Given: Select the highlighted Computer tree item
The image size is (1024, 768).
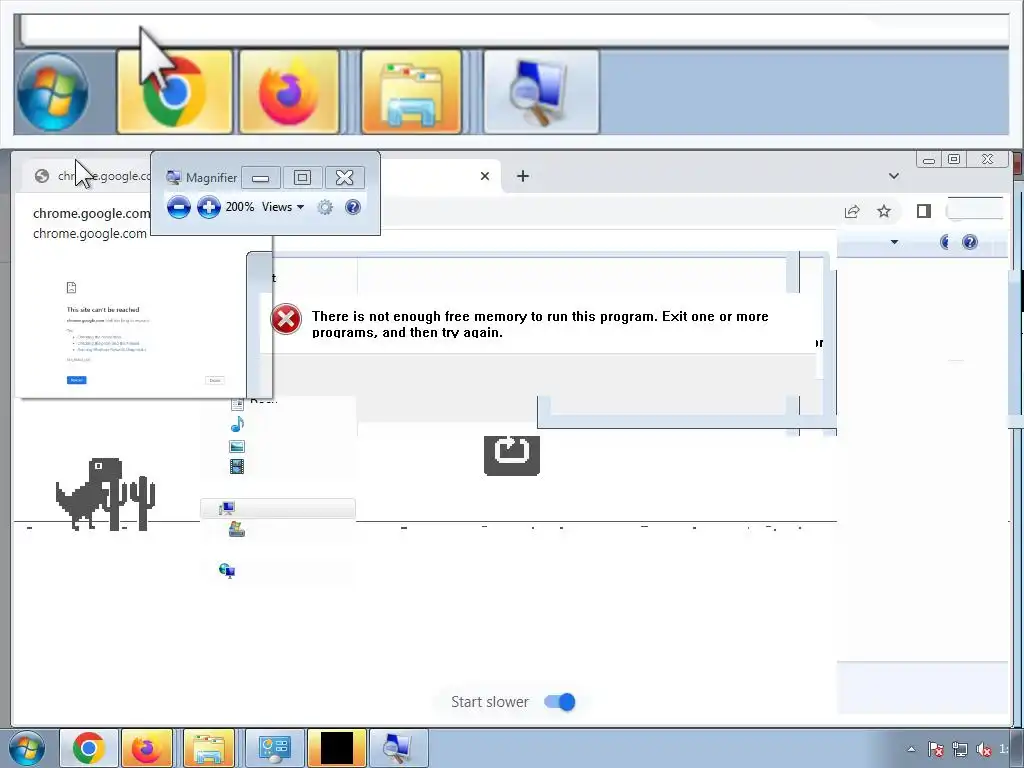Looking at the screenshot, I should (x=278, y=508).
